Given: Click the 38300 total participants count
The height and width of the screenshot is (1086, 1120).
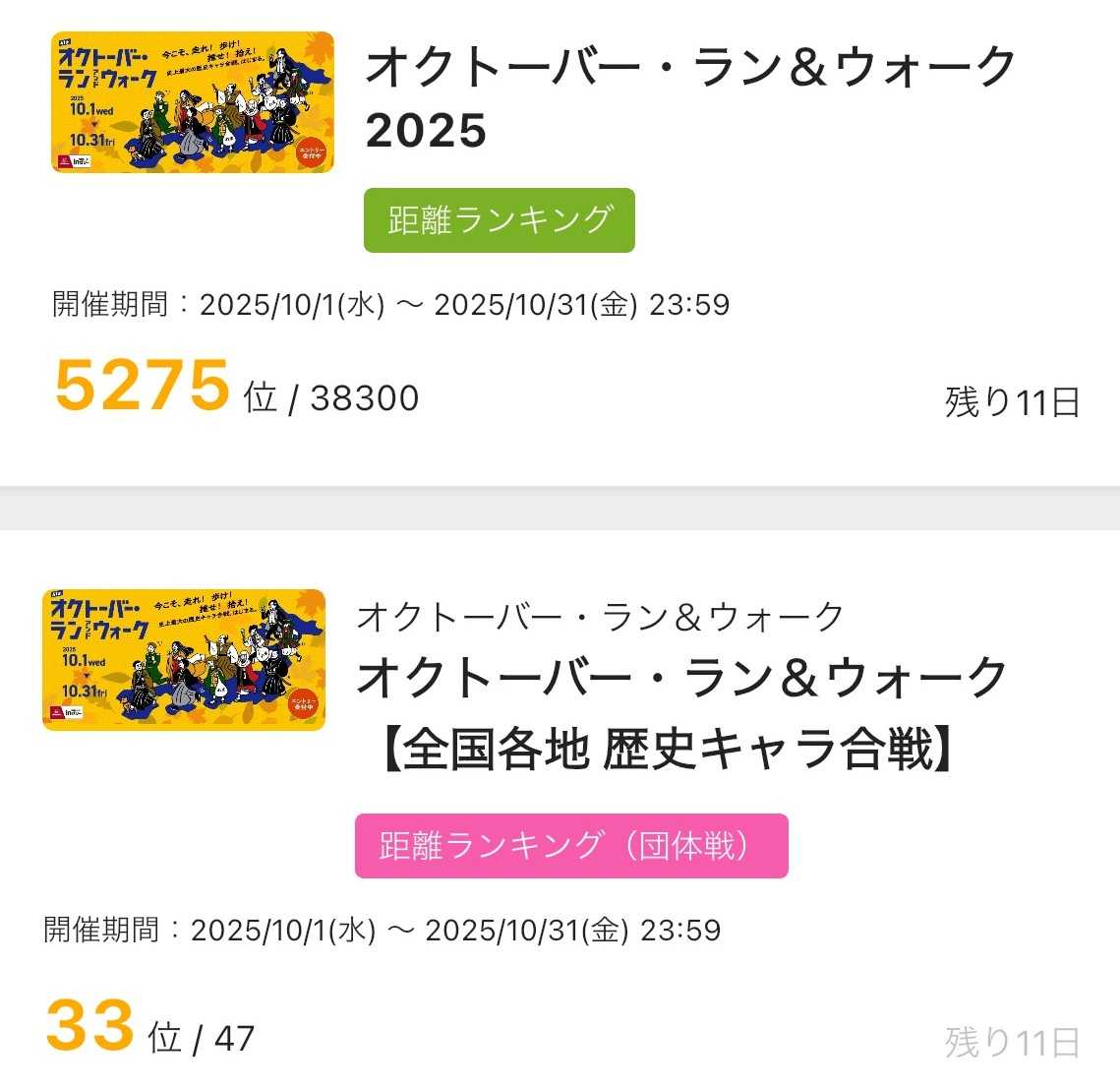Looking at the screenshot, I should point(365,398).
